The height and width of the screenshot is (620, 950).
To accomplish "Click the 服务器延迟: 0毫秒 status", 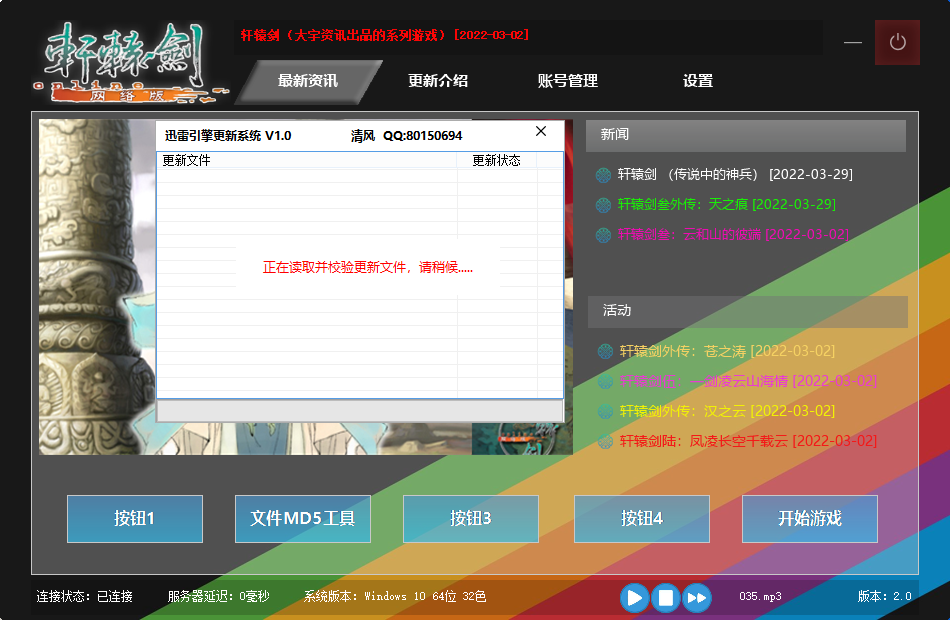I will tap(219, 597).
